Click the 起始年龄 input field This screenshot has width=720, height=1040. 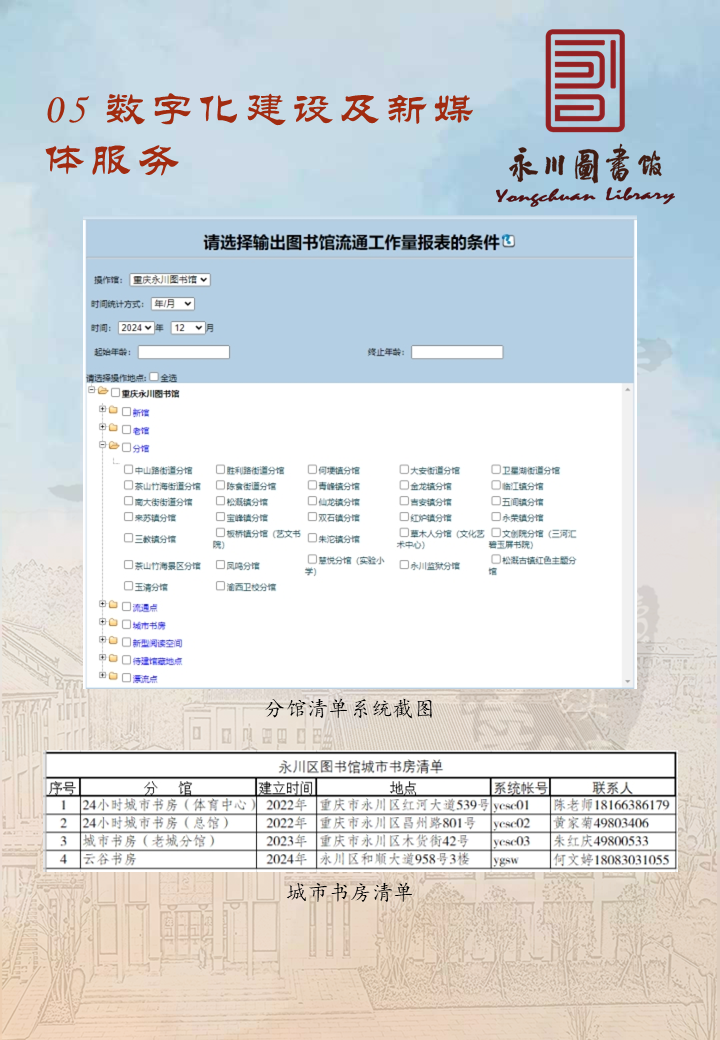tap(184, 352)
